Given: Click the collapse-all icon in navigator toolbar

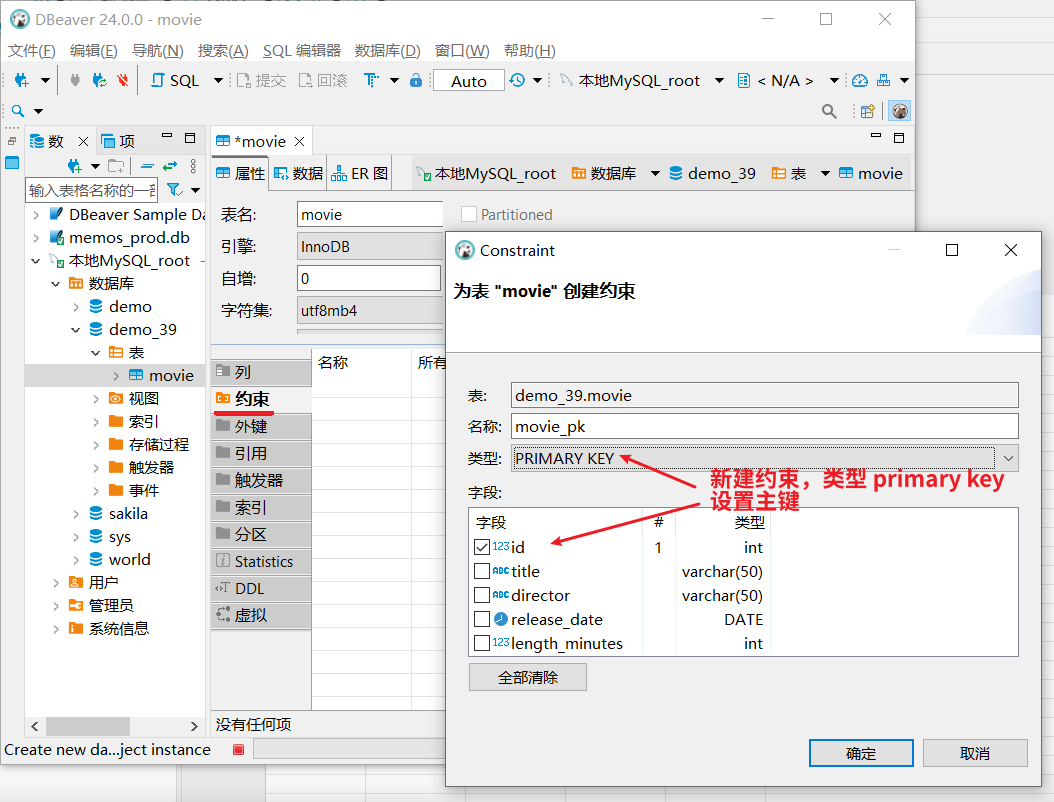Looking at the screenshot, I should (148, 165).
